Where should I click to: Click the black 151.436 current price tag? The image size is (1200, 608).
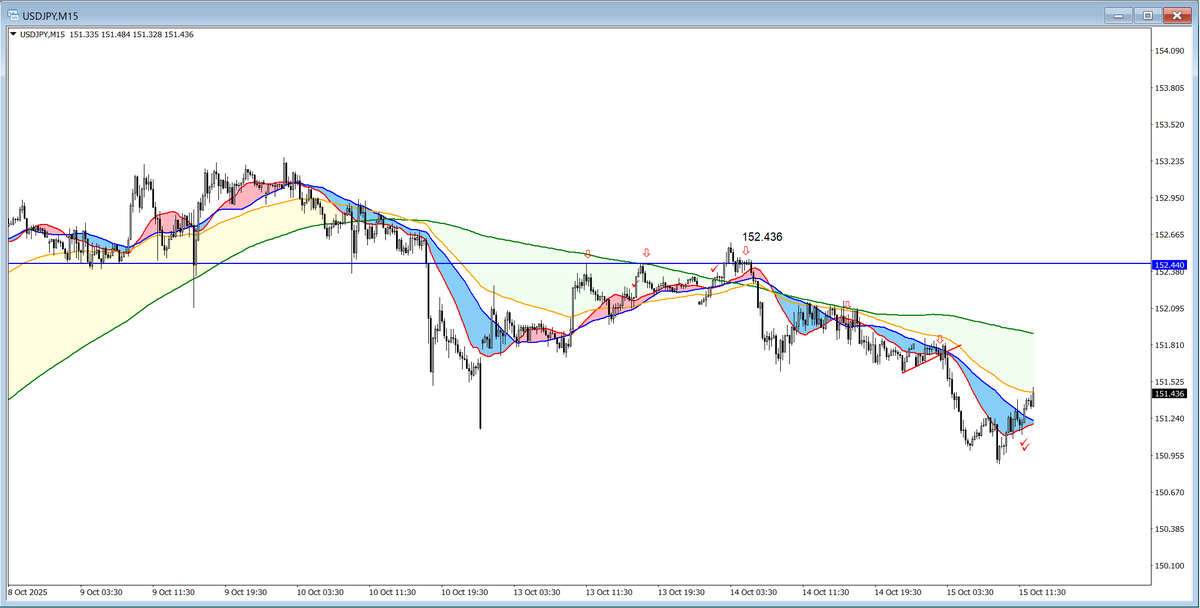click(1169, 394)
